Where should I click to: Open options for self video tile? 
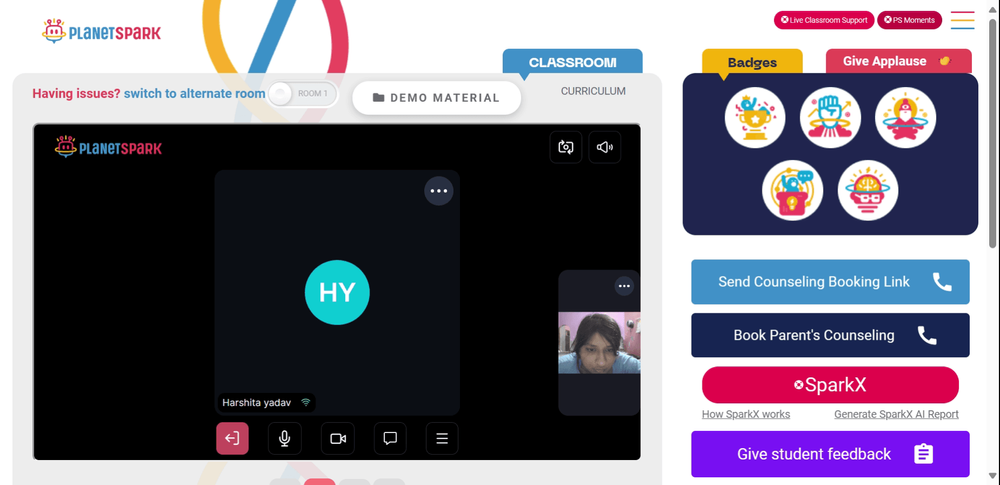624,286
